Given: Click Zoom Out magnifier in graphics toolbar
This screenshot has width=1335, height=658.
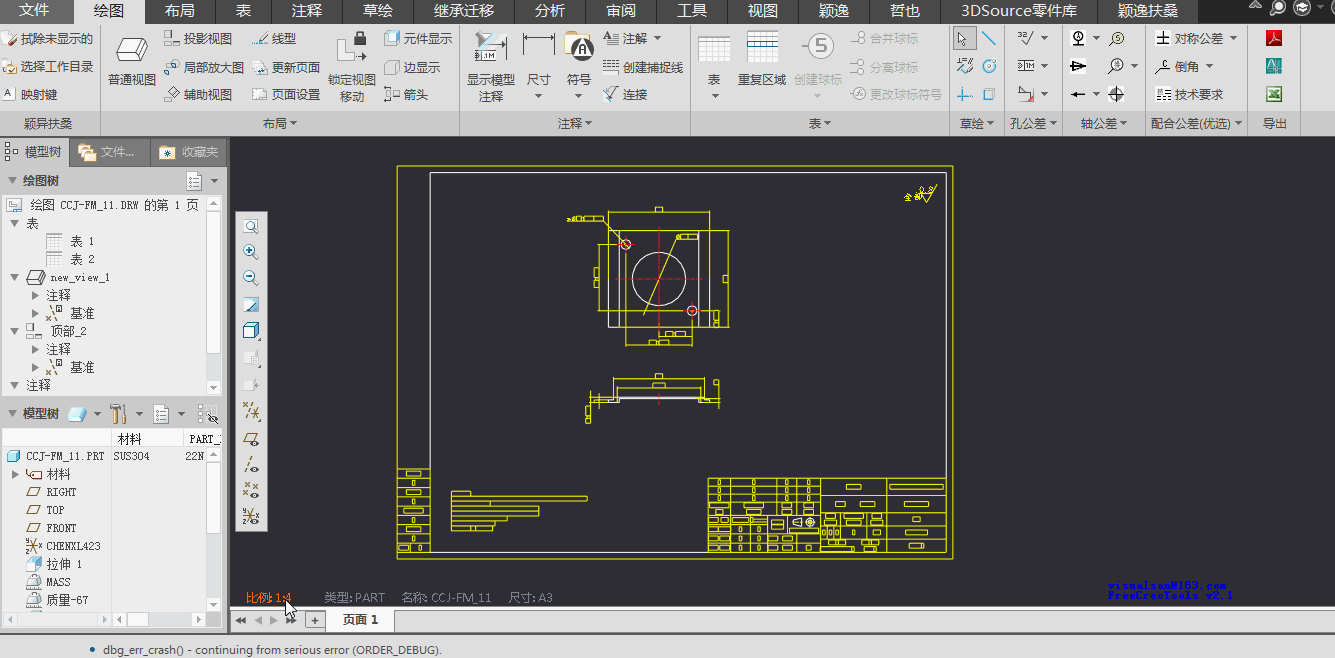Looking at the screenshot, I should [251, 278].
